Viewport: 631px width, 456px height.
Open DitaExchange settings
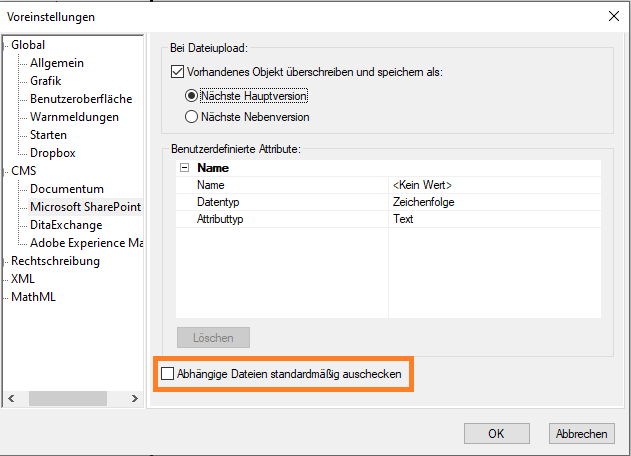(x=67, y=225)
